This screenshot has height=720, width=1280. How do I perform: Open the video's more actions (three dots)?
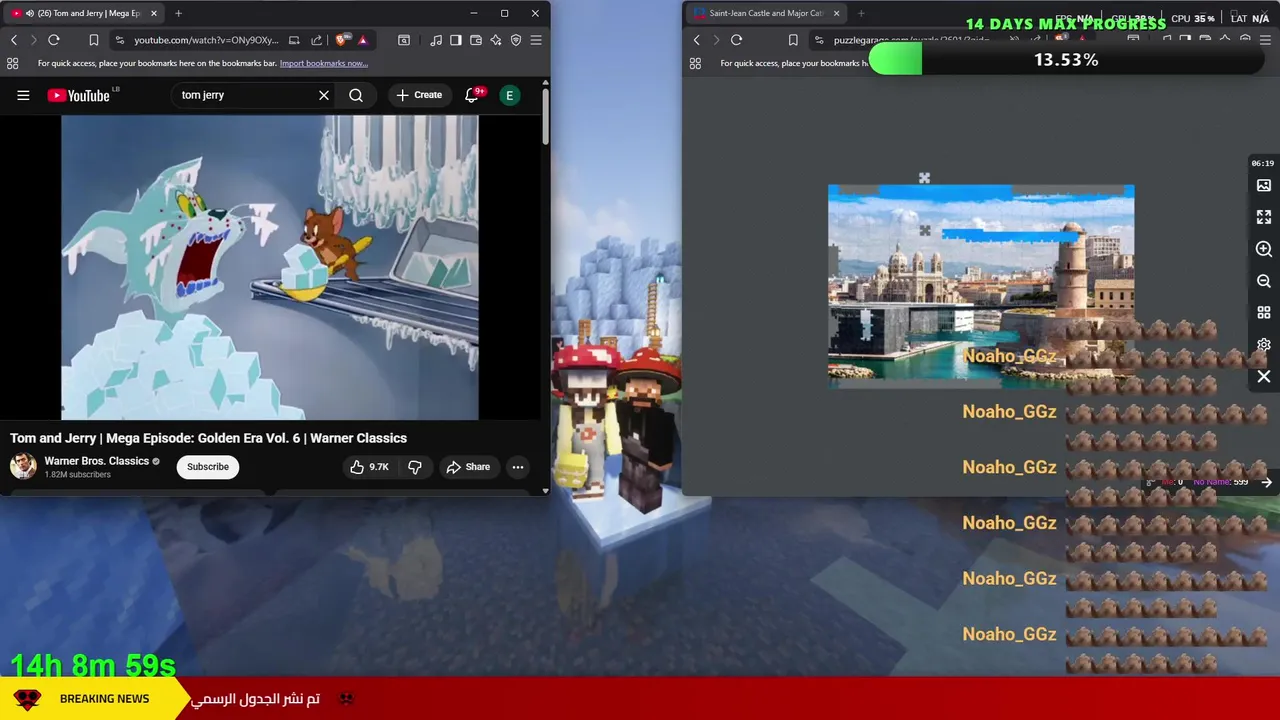tap(518, 467)
